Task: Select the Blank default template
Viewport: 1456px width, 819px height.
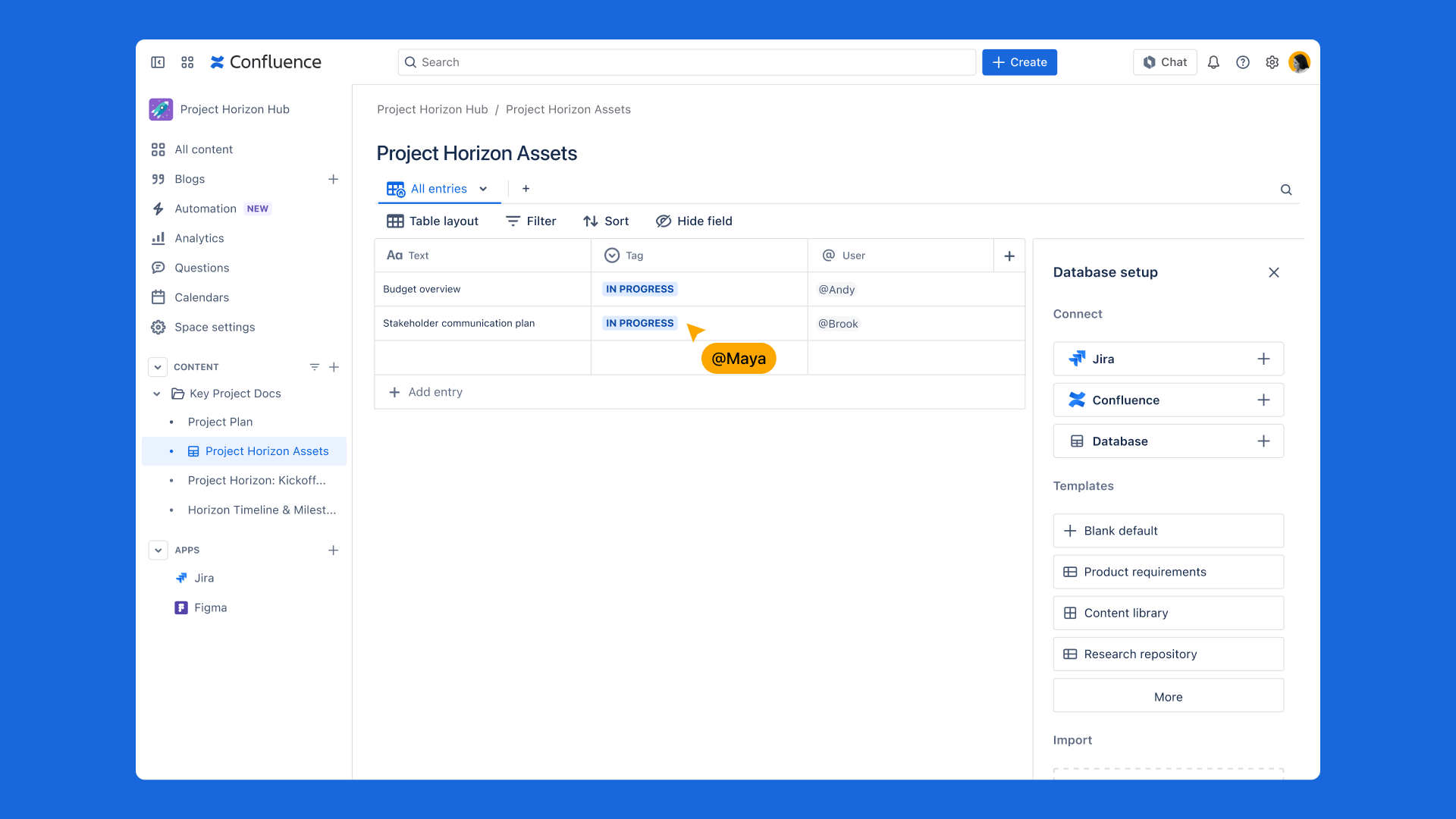Action: point(1168,531)
